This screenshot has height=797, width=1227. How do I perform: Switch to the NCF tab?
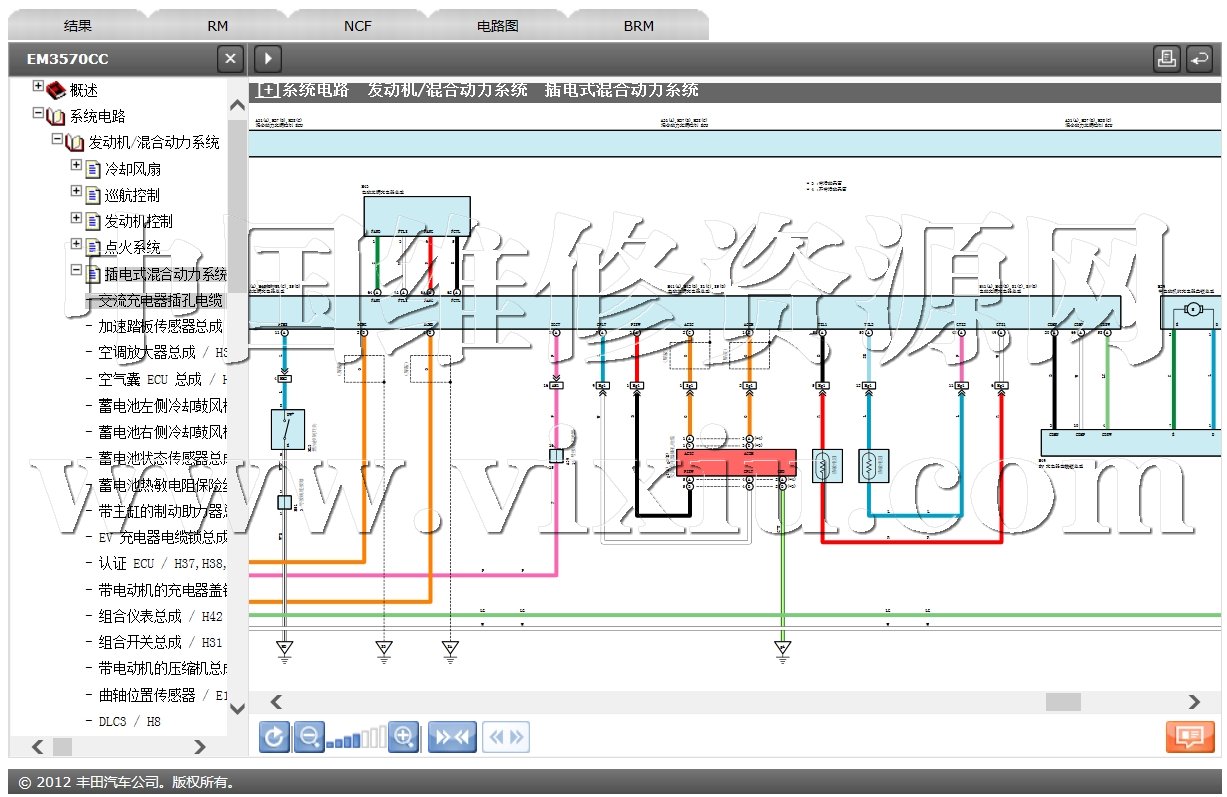coord(357,26)
